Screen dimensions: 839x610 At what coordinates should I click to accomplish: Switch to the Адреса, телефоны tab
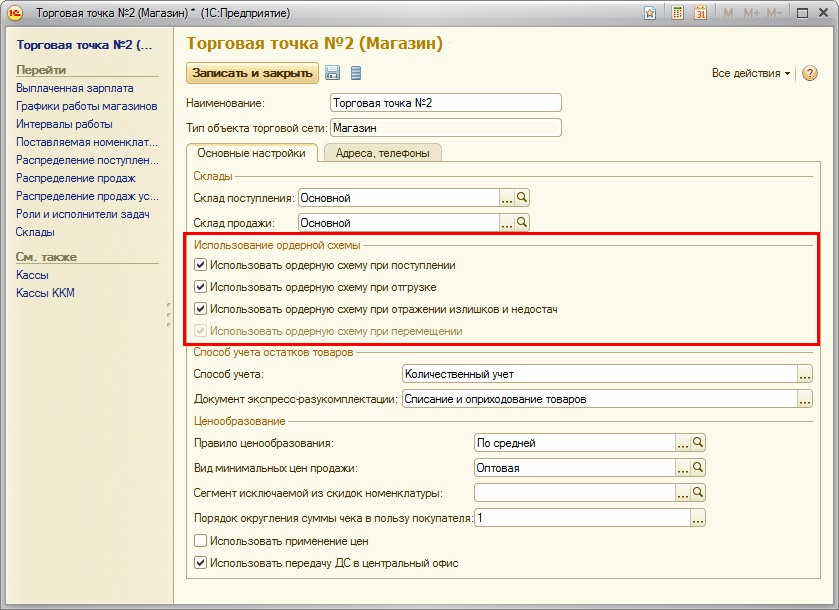(383, 153)
